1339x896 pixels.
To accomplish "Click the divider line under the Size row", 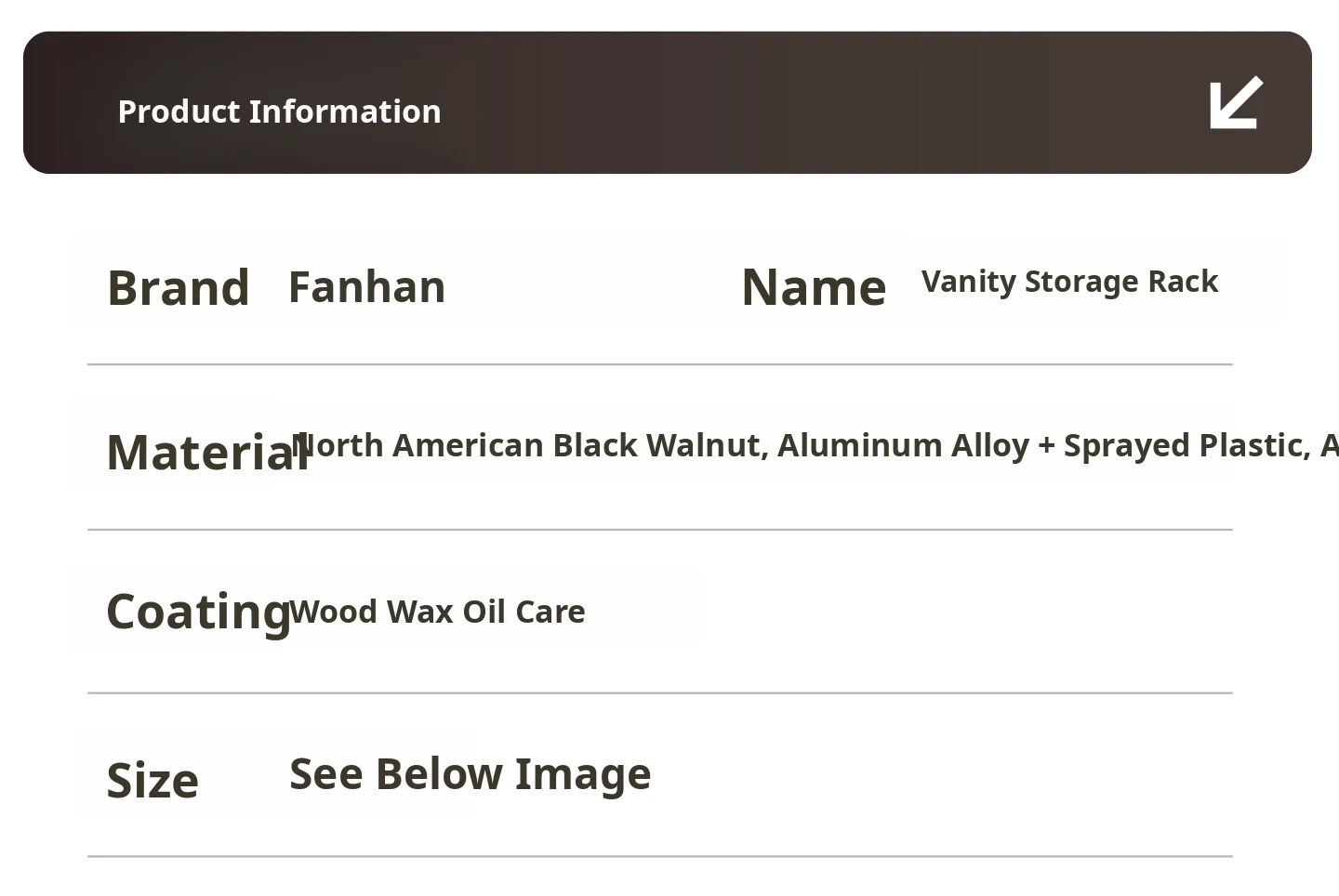I will [x=660, y=855].
